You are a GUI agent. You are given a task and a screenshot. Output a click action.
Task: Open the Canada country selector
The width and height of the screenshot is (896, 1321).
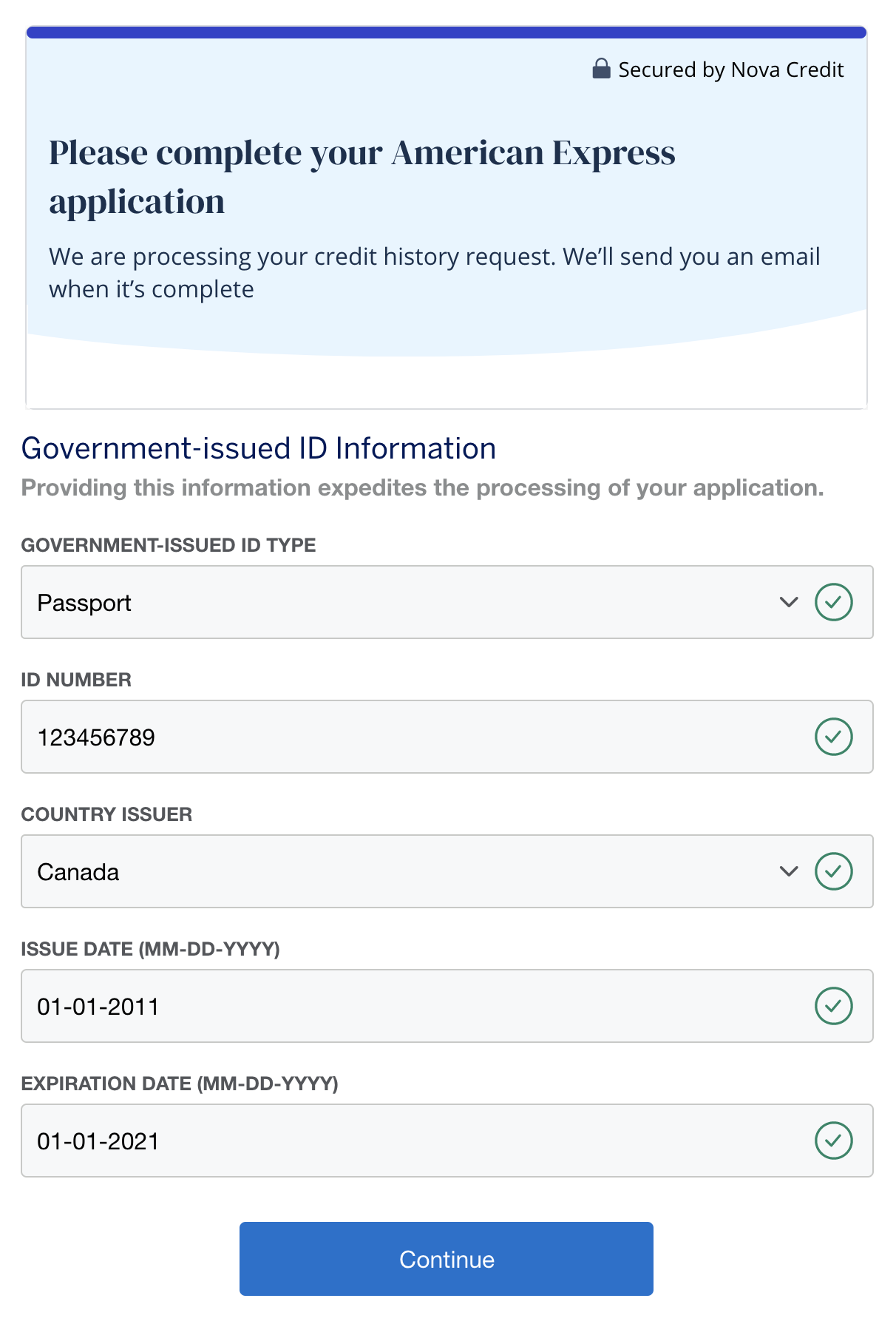(x=399, y=871)
